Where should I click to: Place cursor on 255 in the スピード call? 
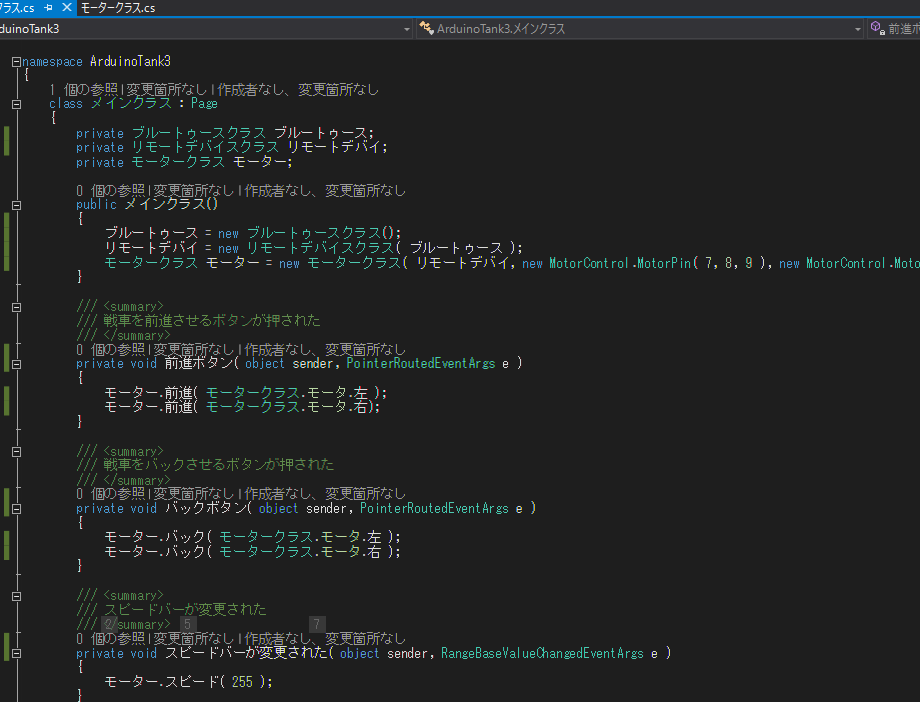[x=243, y=682]
